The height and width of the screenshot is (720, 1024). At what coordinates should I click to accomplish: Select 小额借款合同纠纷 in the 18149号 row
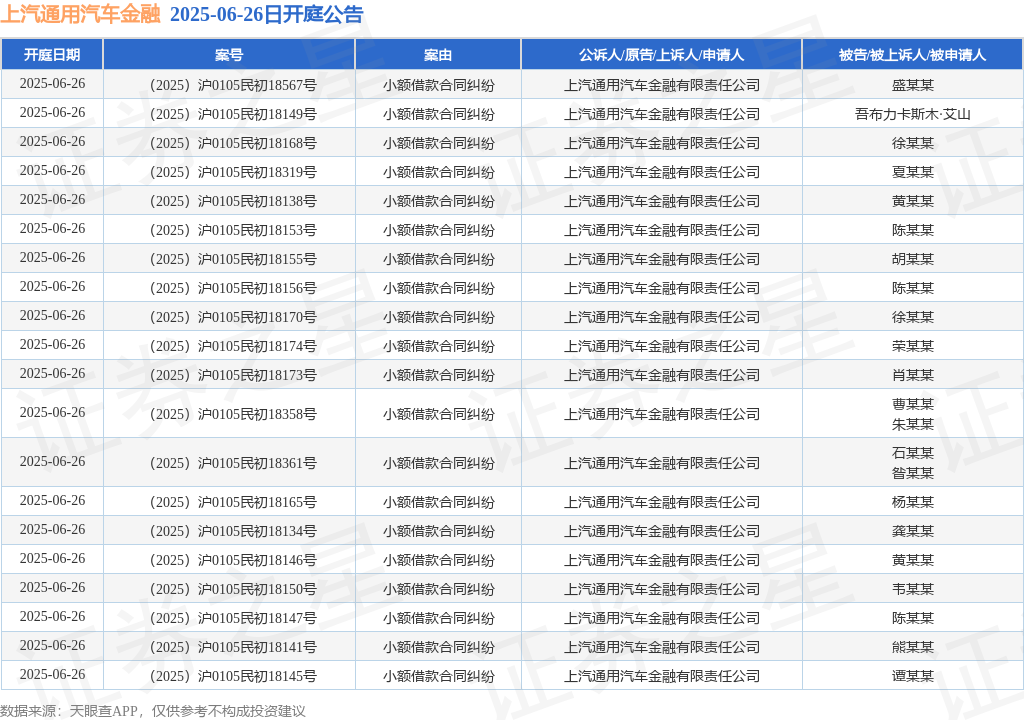(439, 114)
